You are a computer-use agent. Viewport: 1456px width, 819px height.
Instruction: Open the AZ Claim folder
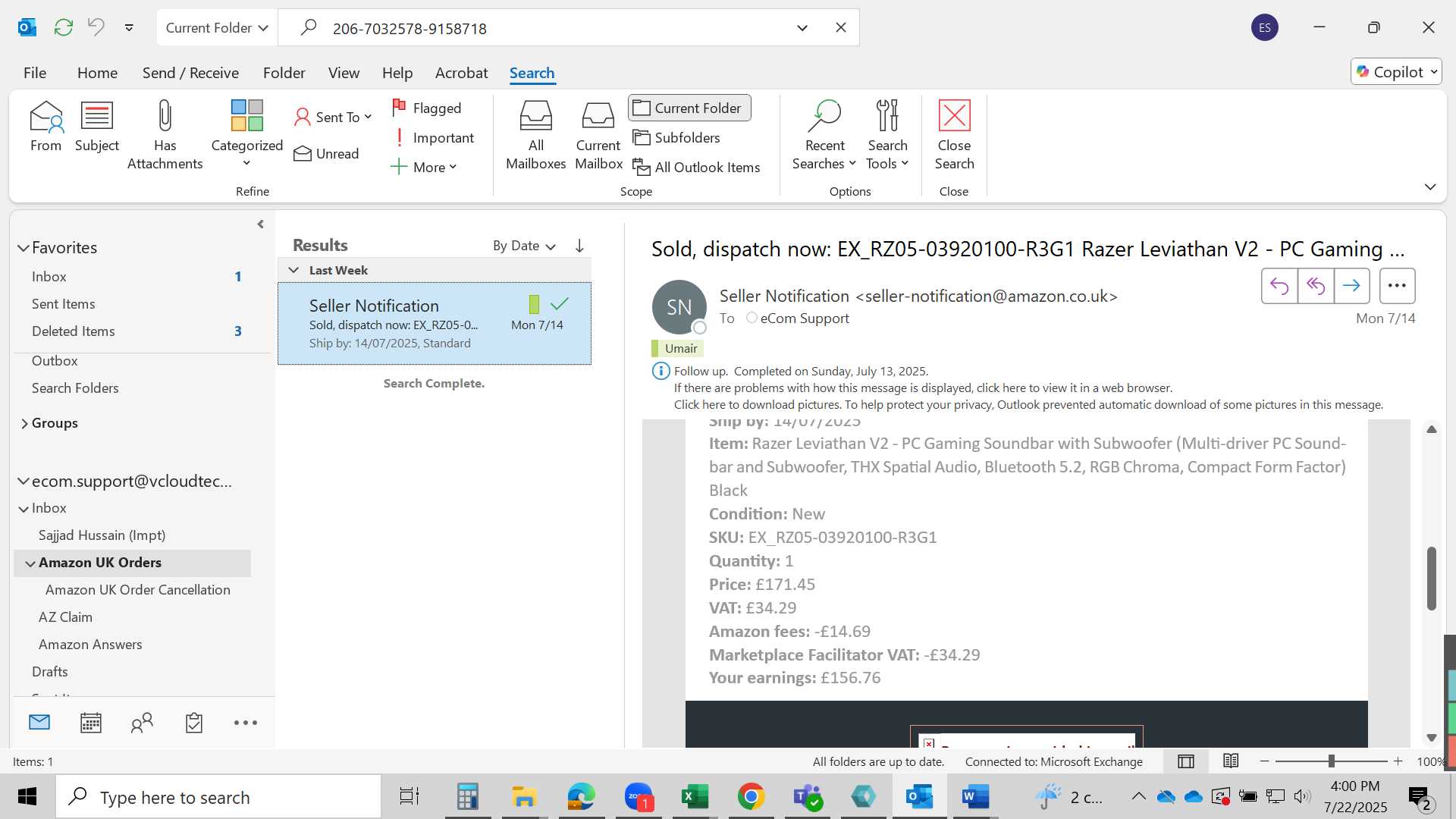(65, 617)
